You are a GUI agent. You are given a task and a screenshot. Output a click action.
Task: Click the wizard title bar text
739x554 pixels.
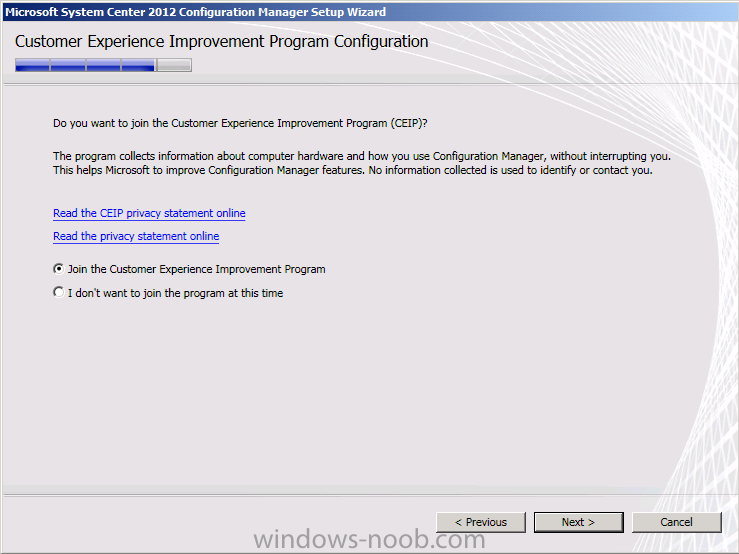click(x=195, y=12)
